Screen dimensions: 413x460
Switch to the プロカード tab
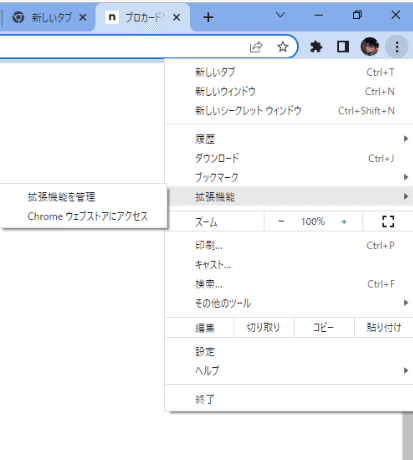tap(143, 17)
